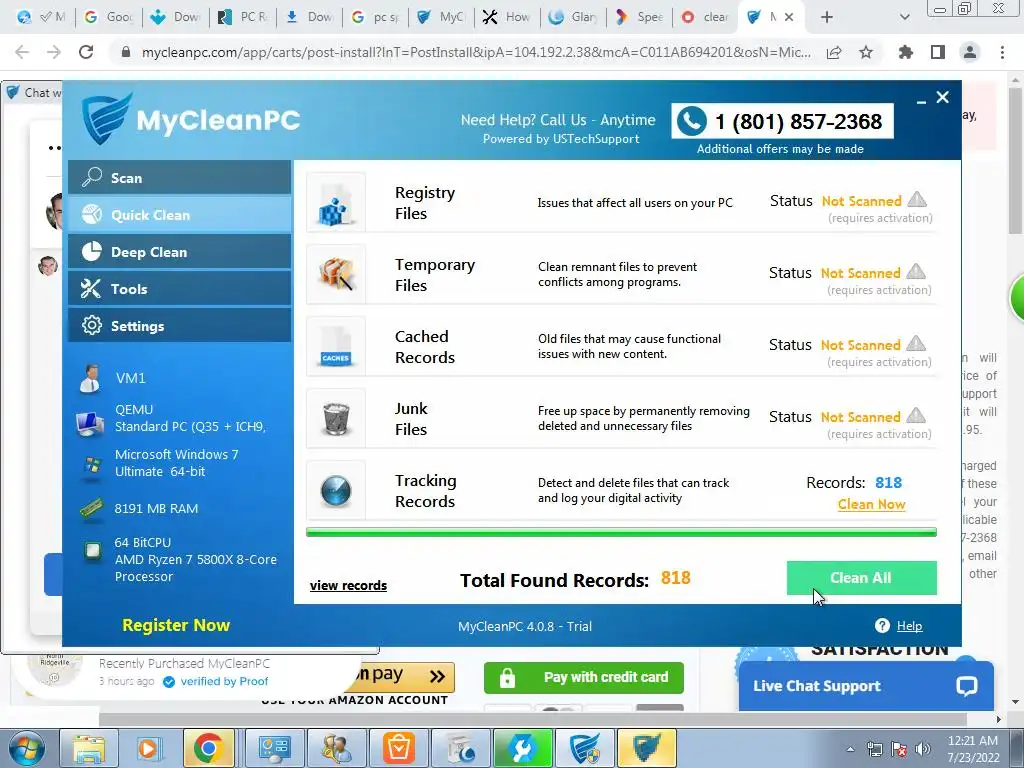The width and height of the screenshot is (1024, 768).
Task: Toggle the Chrome side panel icon
Action: click(x=938, y=52)
